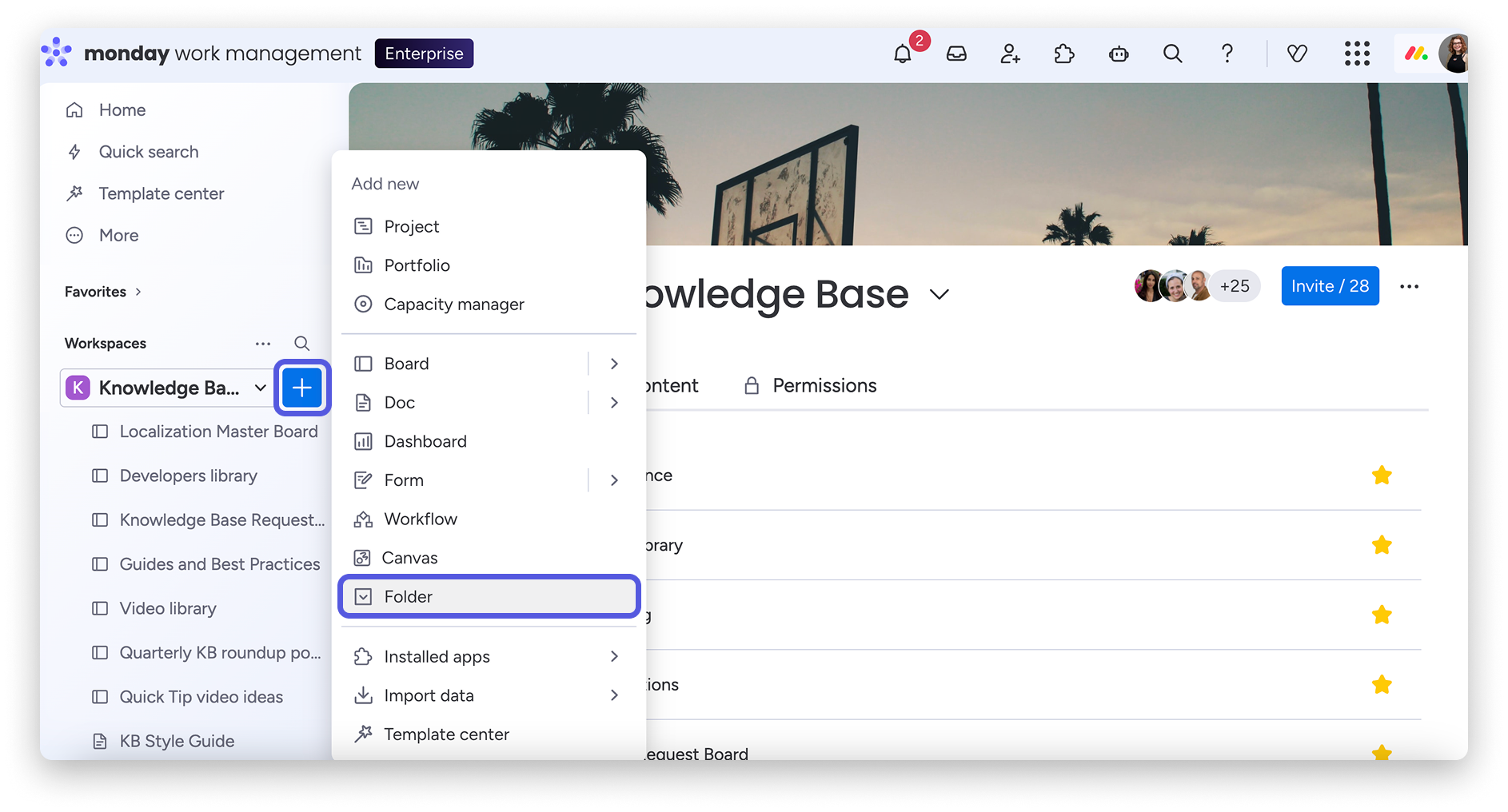Expand the Form submenu arrow
The height and width of the screenshot is (812, 1508).
pos(614,480)
